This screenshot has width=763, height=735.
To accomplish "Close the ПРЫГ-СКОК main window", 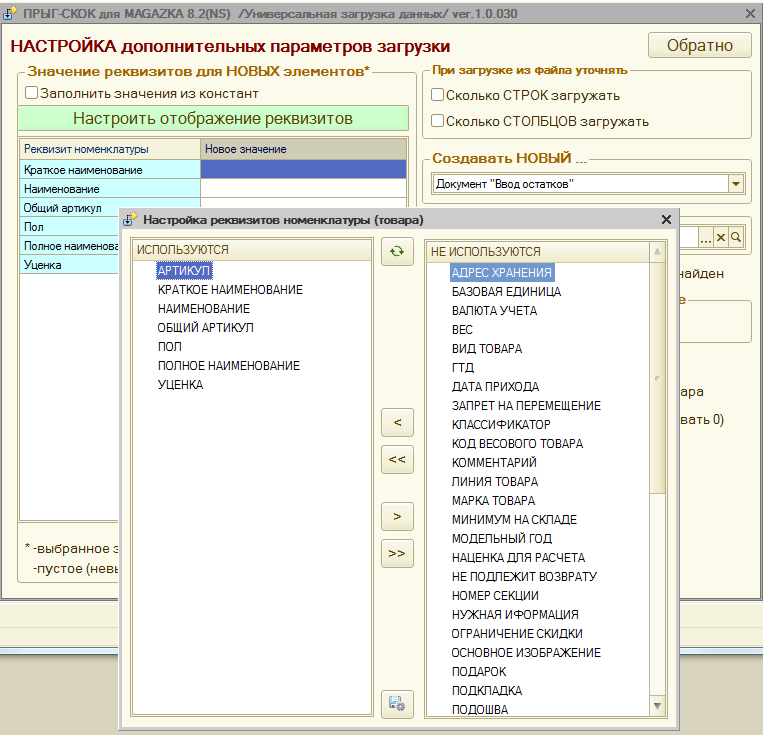I will [x=750, y=14].
